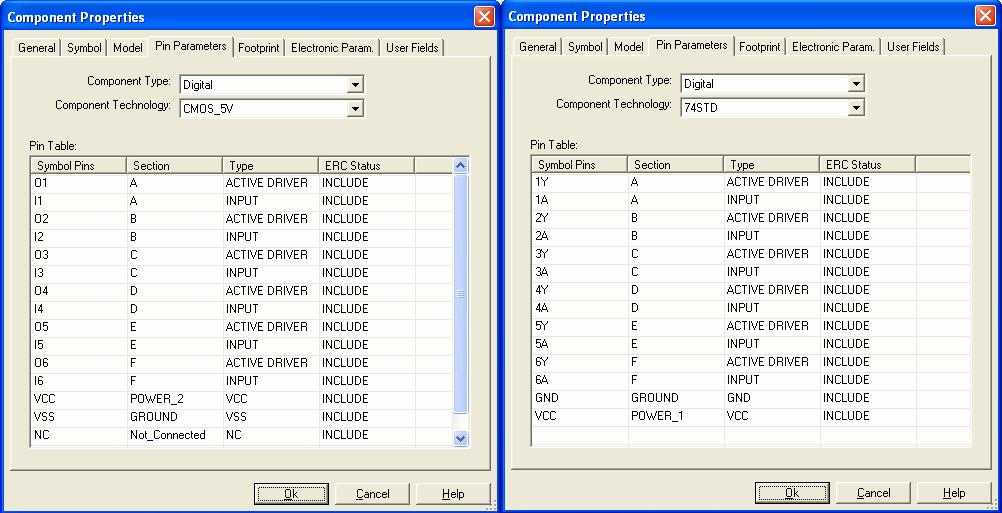Image resolution: width=1002 pixels, height=513 pixels.
Task: Click ERC Status column header in left table
Action: click(x=366, y=165)
